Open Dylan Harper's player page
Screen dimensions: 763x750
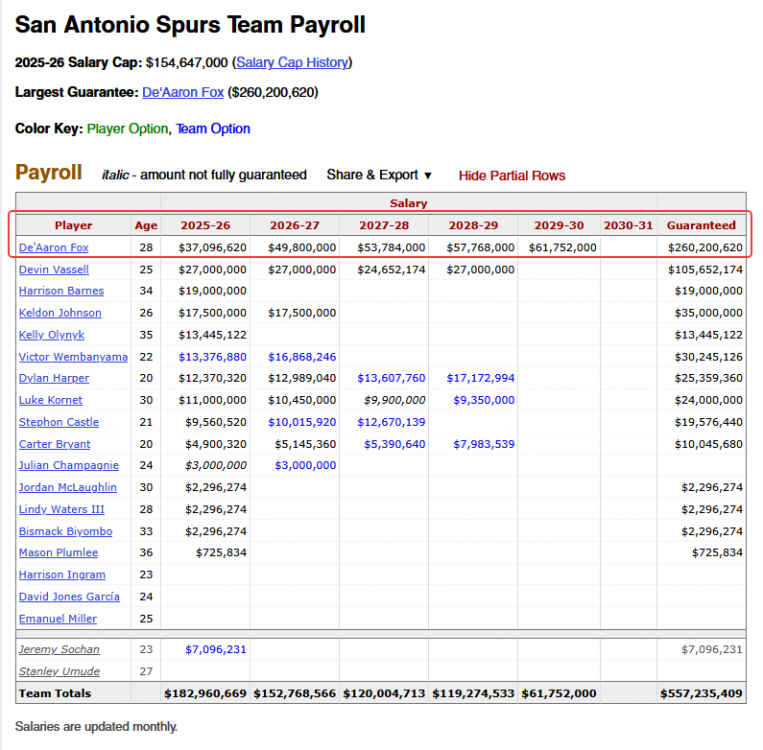[54, 378]
